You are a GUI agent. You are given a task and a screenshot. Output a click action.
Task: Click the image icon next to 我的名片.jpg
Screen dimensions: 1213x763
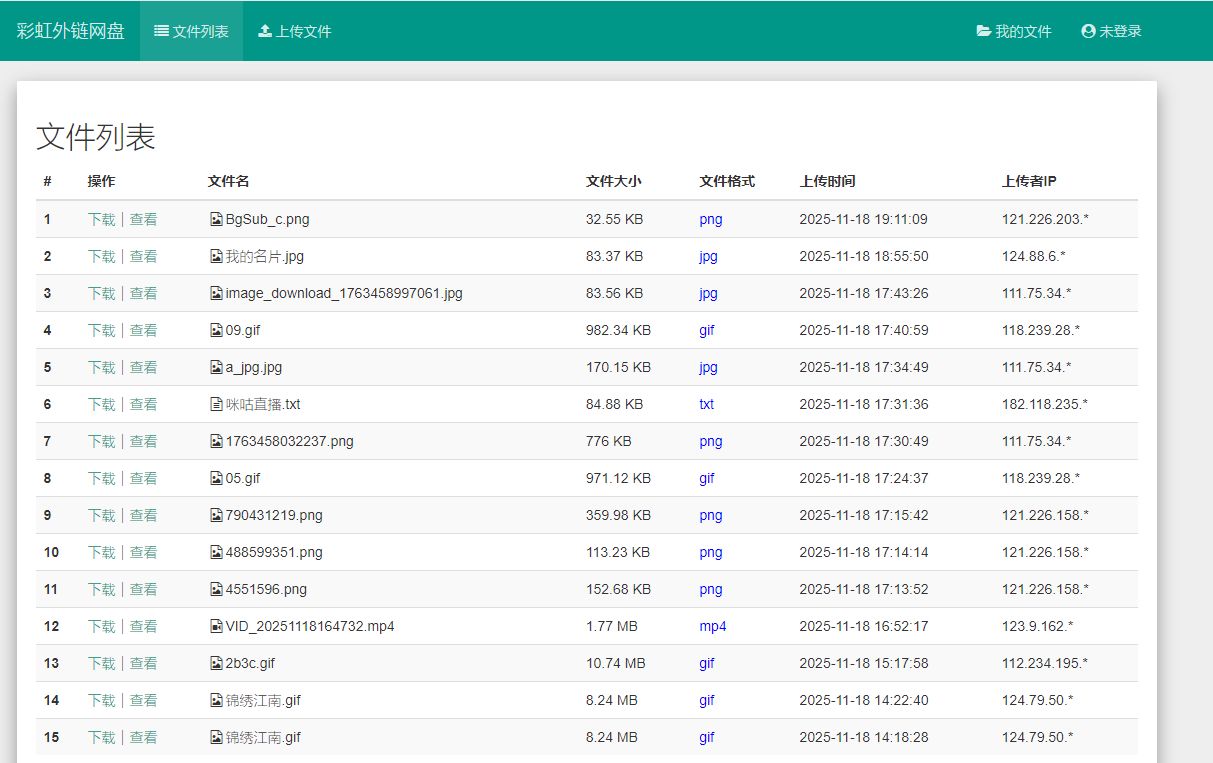(x=216, y=256)
